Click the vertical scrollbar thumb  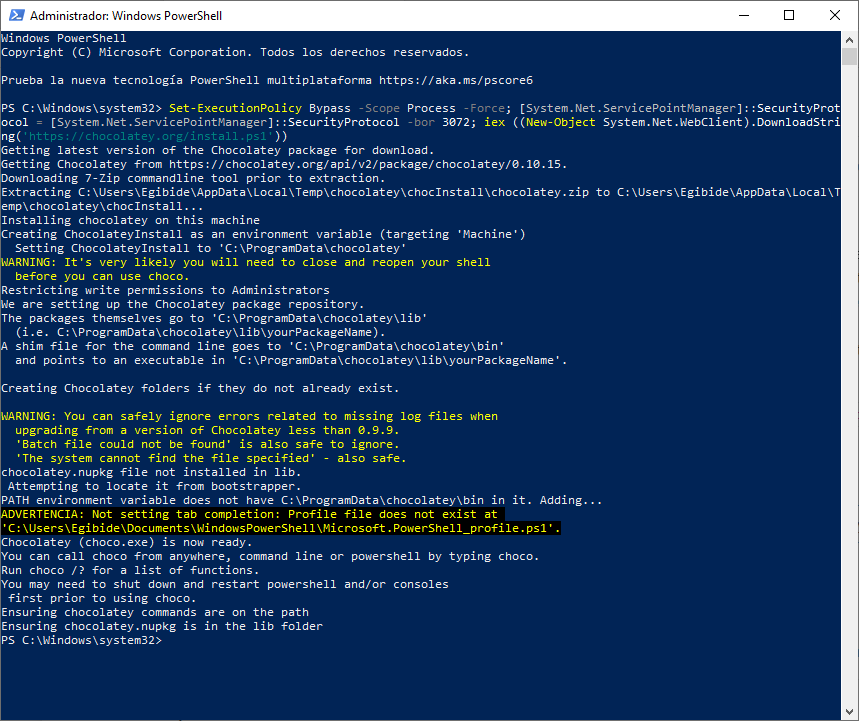[x=849, y=56]
